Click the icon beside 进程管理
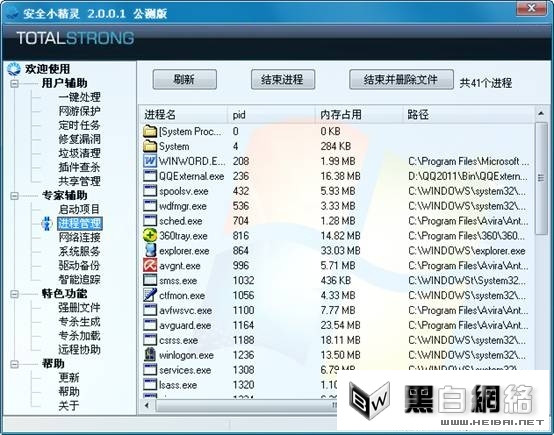The width and height of the screenshot is (554, 435). pos(47,223)
